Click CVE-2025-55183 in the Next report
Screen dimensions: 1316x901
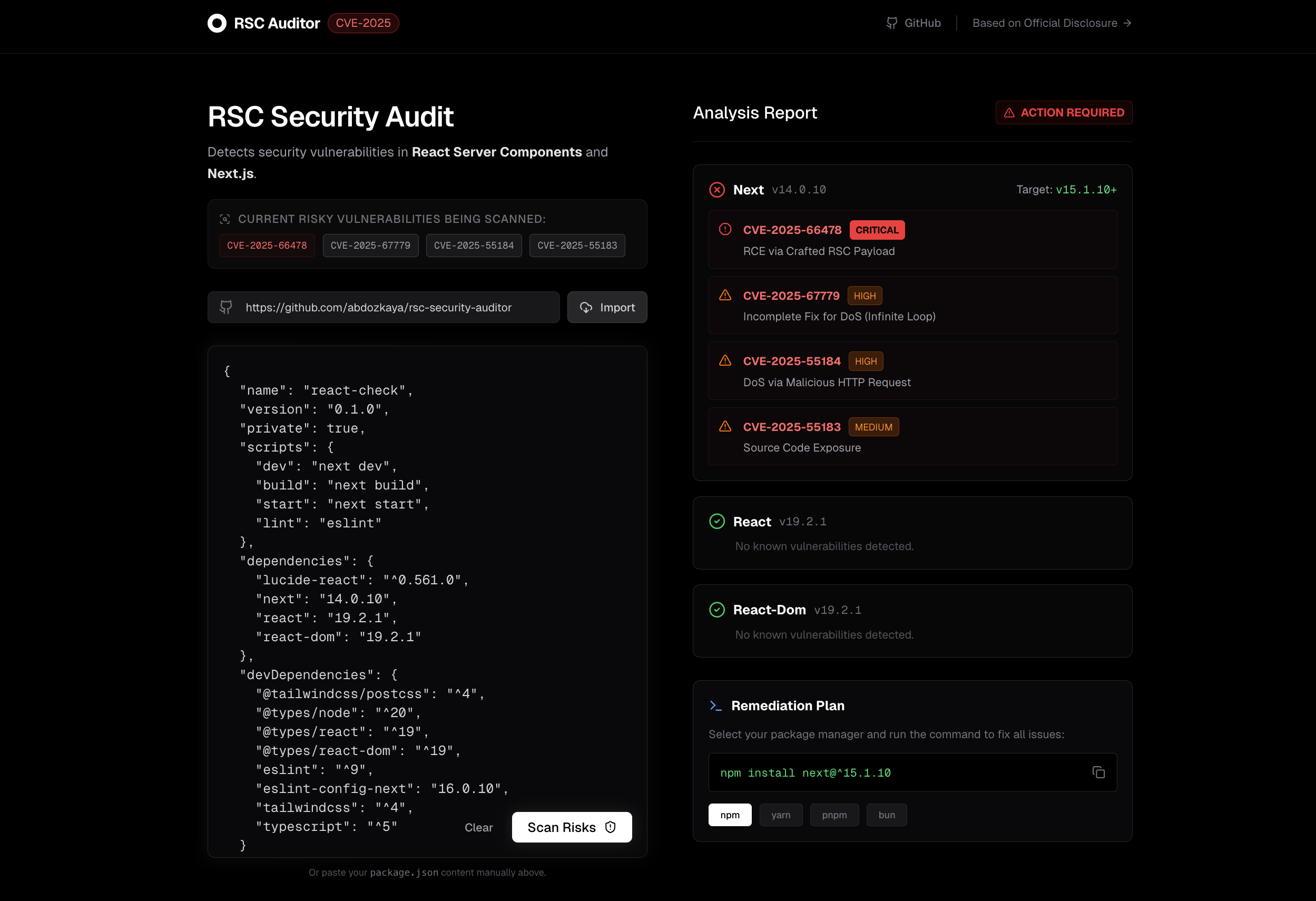792,427
